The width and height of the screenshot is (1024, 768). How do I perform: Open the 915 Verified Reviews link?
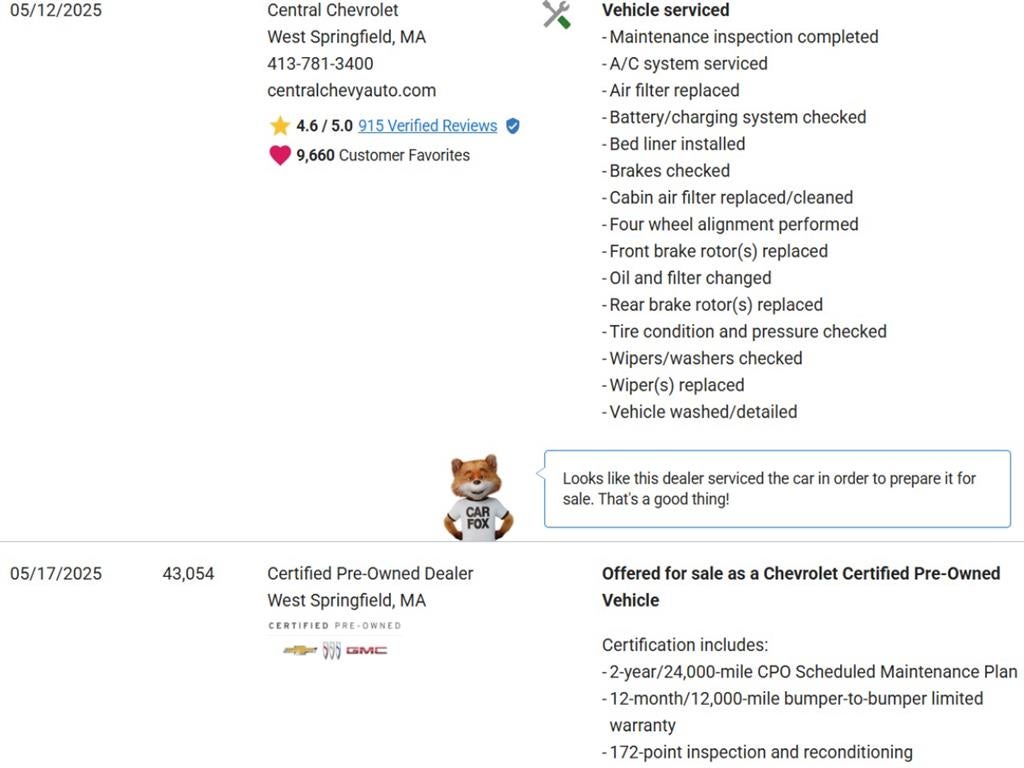pos(427,126)
